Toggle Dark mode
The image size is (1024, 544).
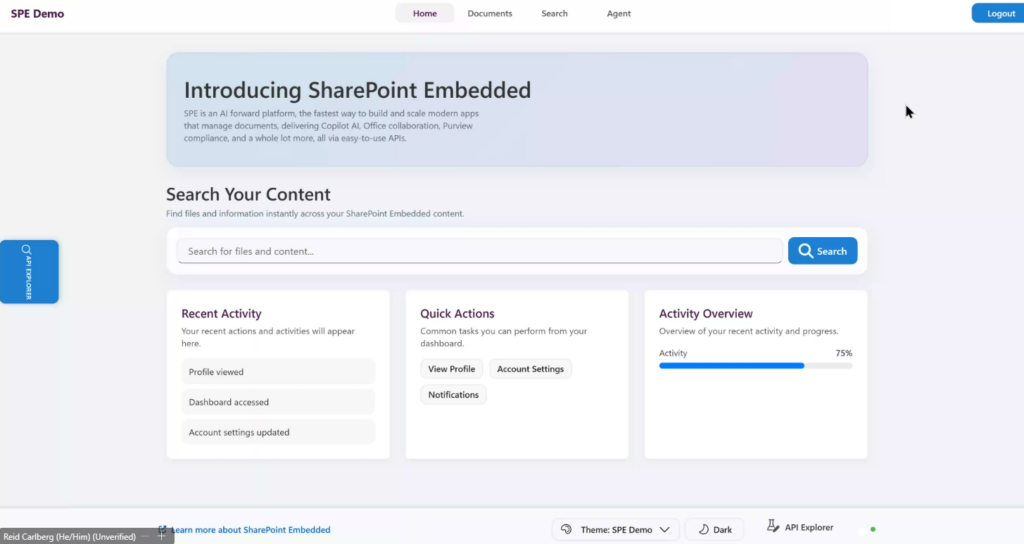[x=714, y=530]
